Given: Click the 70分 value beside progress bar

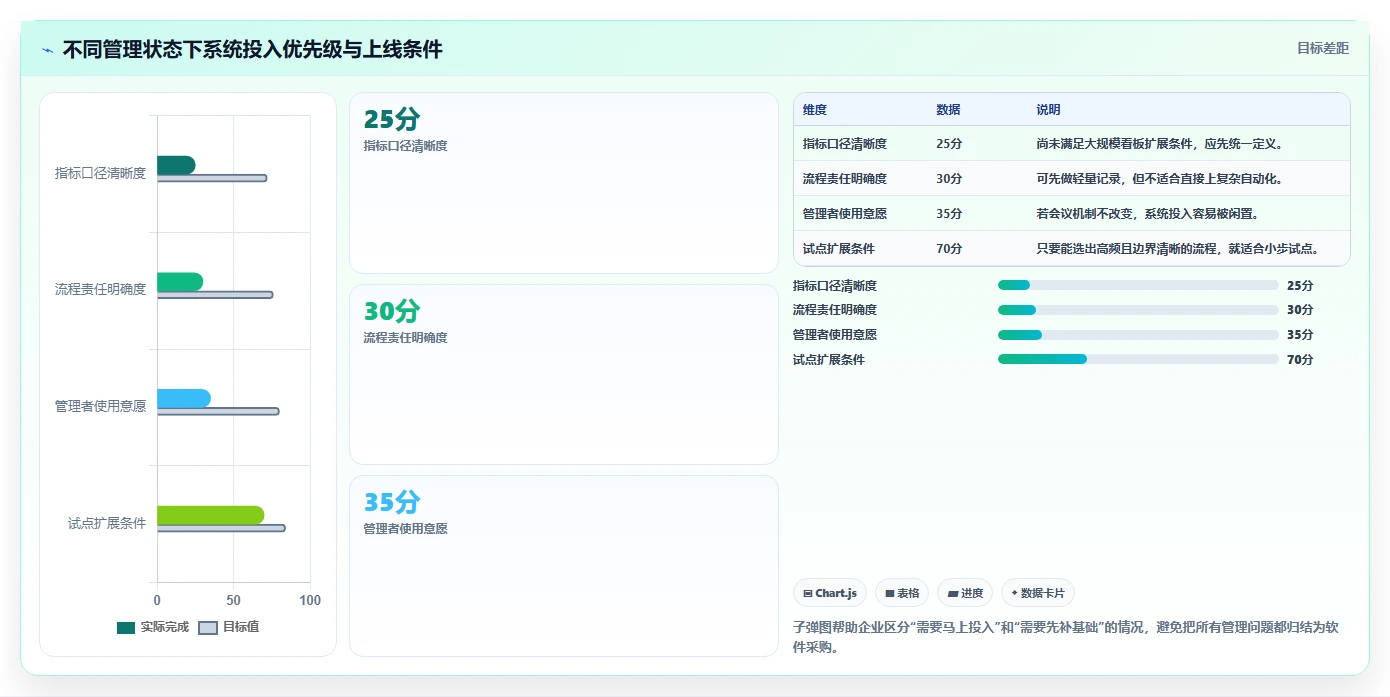Looking at the screenshot, I should (1300, 360).
